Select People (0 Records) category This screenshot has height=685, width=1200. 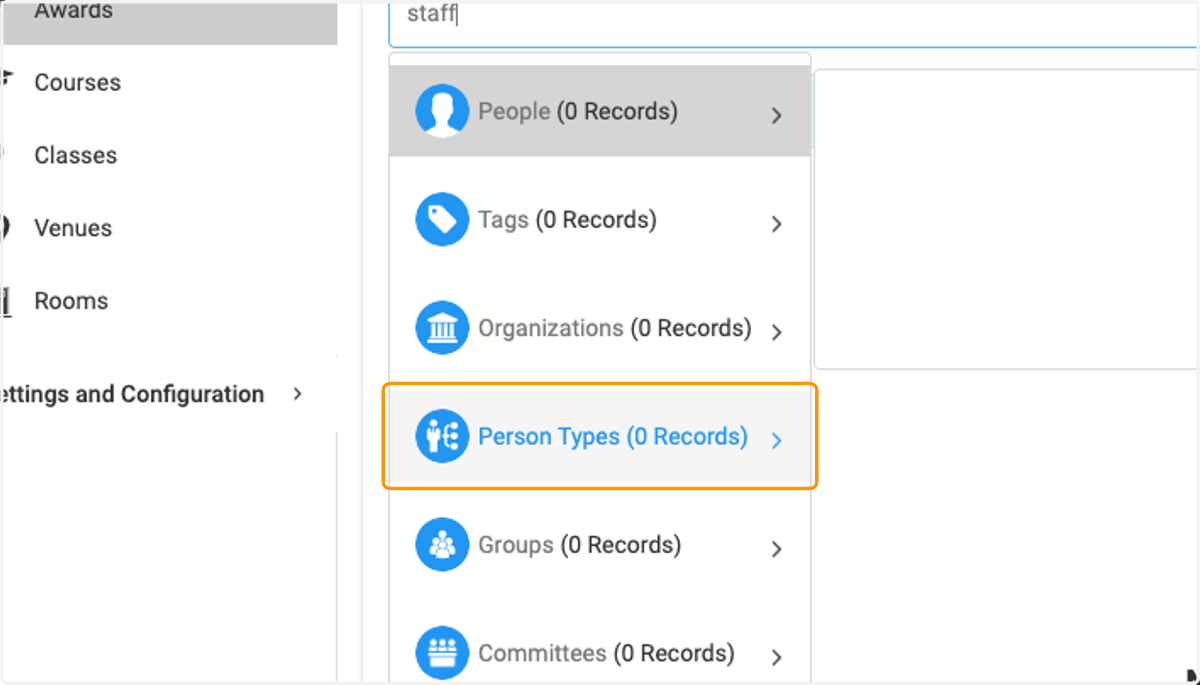point(600,111)
